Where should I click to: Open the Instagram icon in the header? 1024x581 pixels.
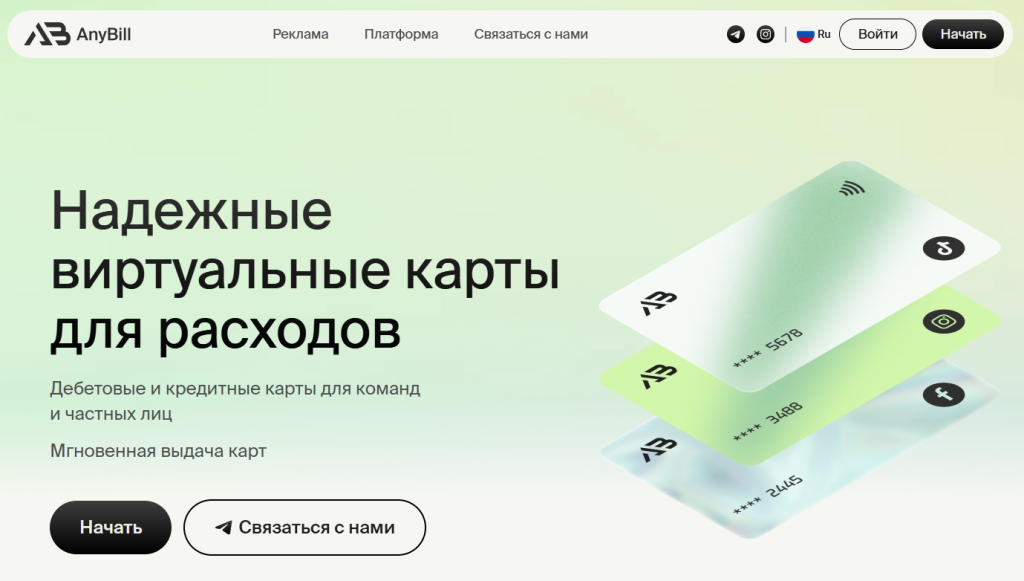(x=765, y=34)
